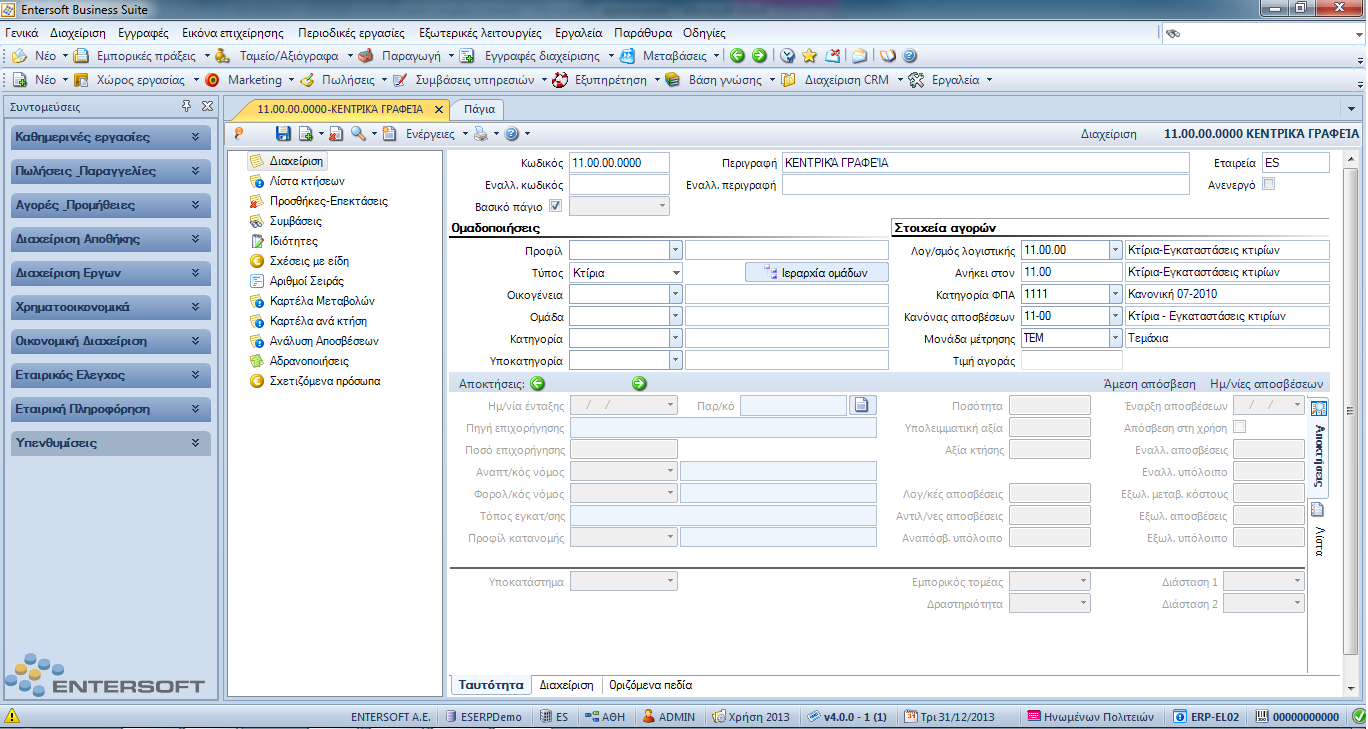
Task: Click the Ημ/νίες αποσβέσεων link
Action: click(1267, 384)
